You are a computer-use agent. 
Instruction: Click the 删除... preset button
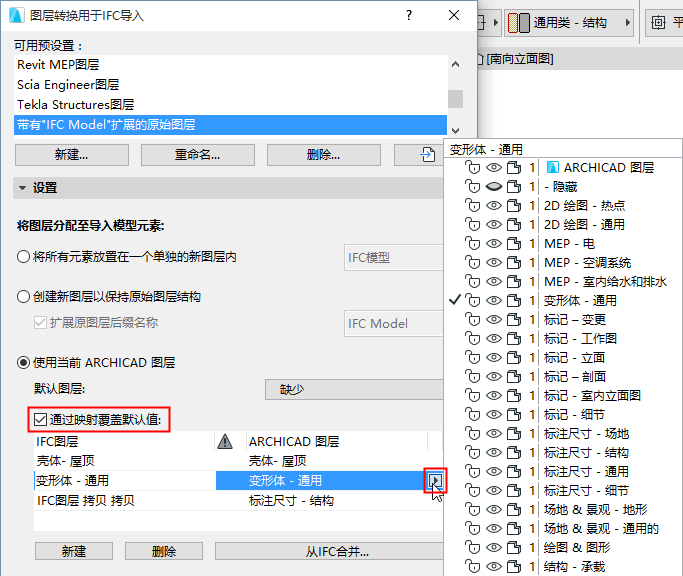click(324, 155)
